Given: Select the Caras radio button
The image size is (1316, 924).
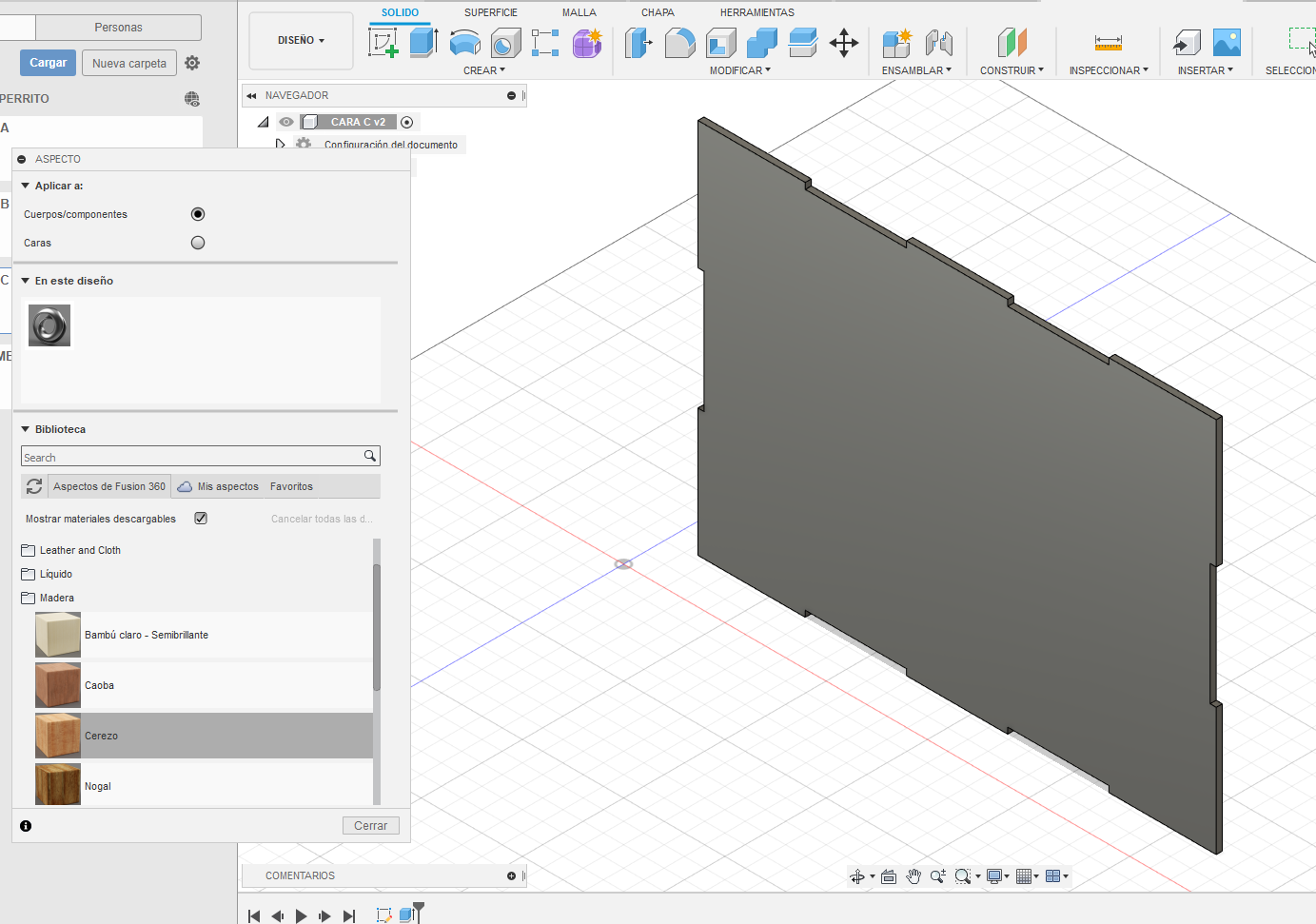Looking at the screenshot, I should [198, 243].
